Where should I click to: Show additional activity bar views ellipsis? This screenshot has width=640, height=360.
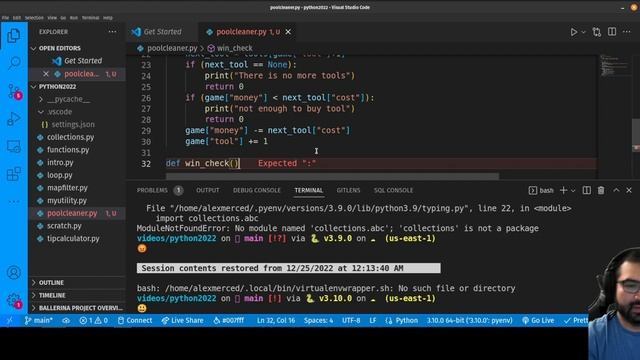(13, 201)
